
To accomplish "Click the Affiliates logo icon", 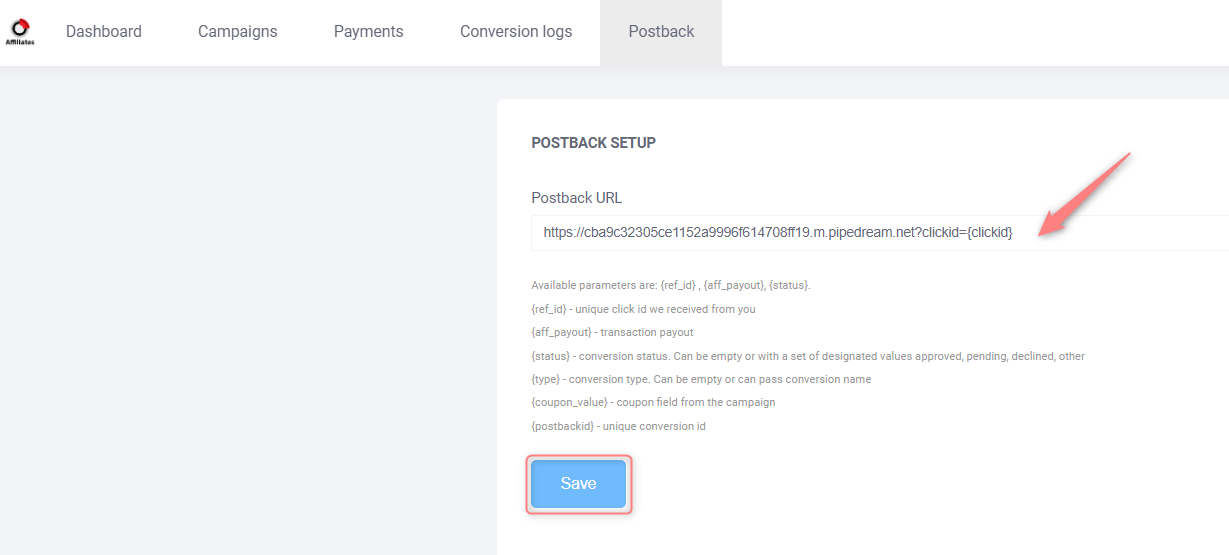I will (x=20, y=31).
